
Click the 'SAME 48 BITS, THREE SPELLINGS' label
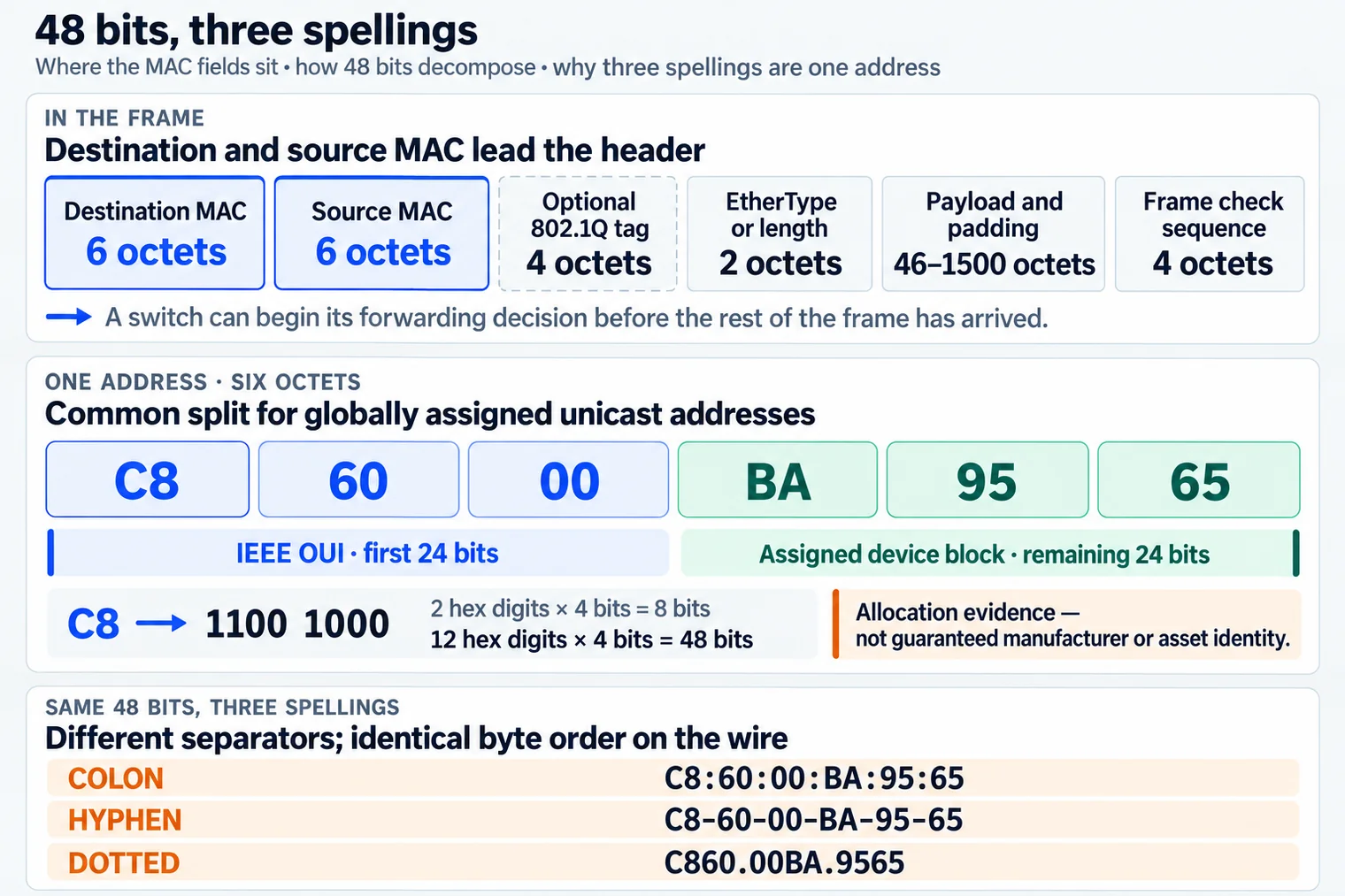[222, 708]
